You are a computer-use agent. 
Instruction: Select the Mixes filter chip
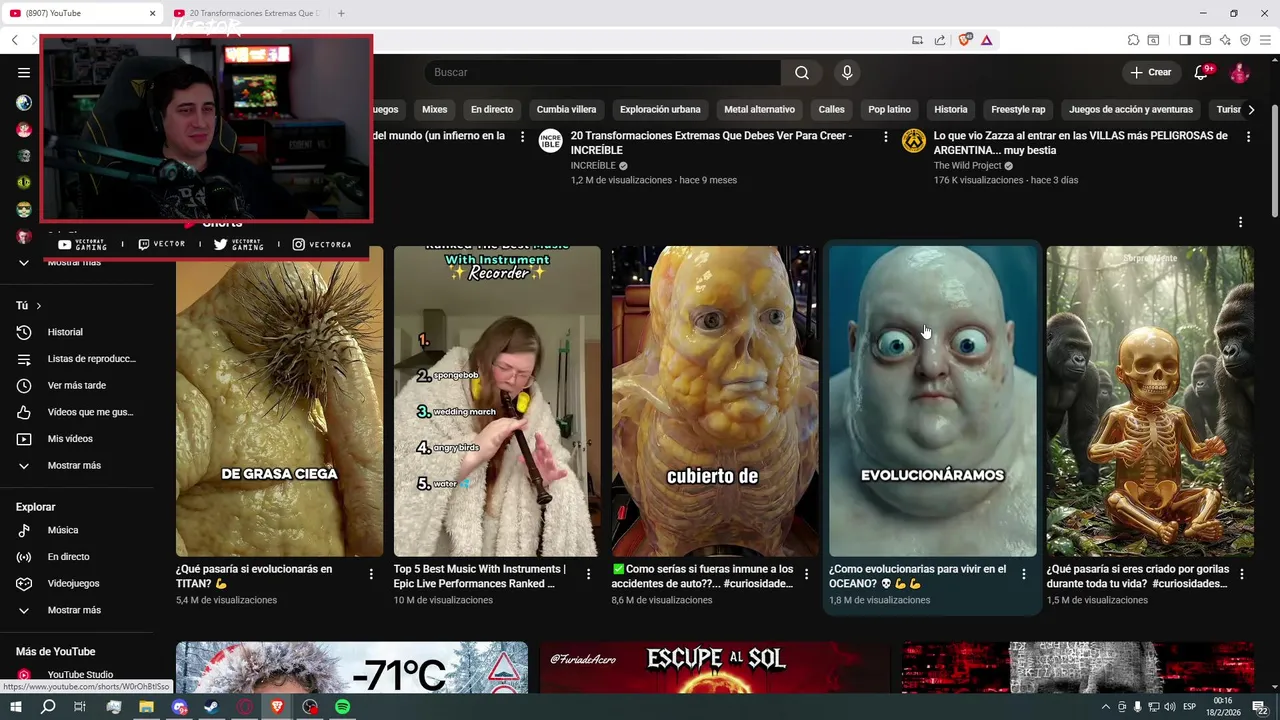point(434,110)
